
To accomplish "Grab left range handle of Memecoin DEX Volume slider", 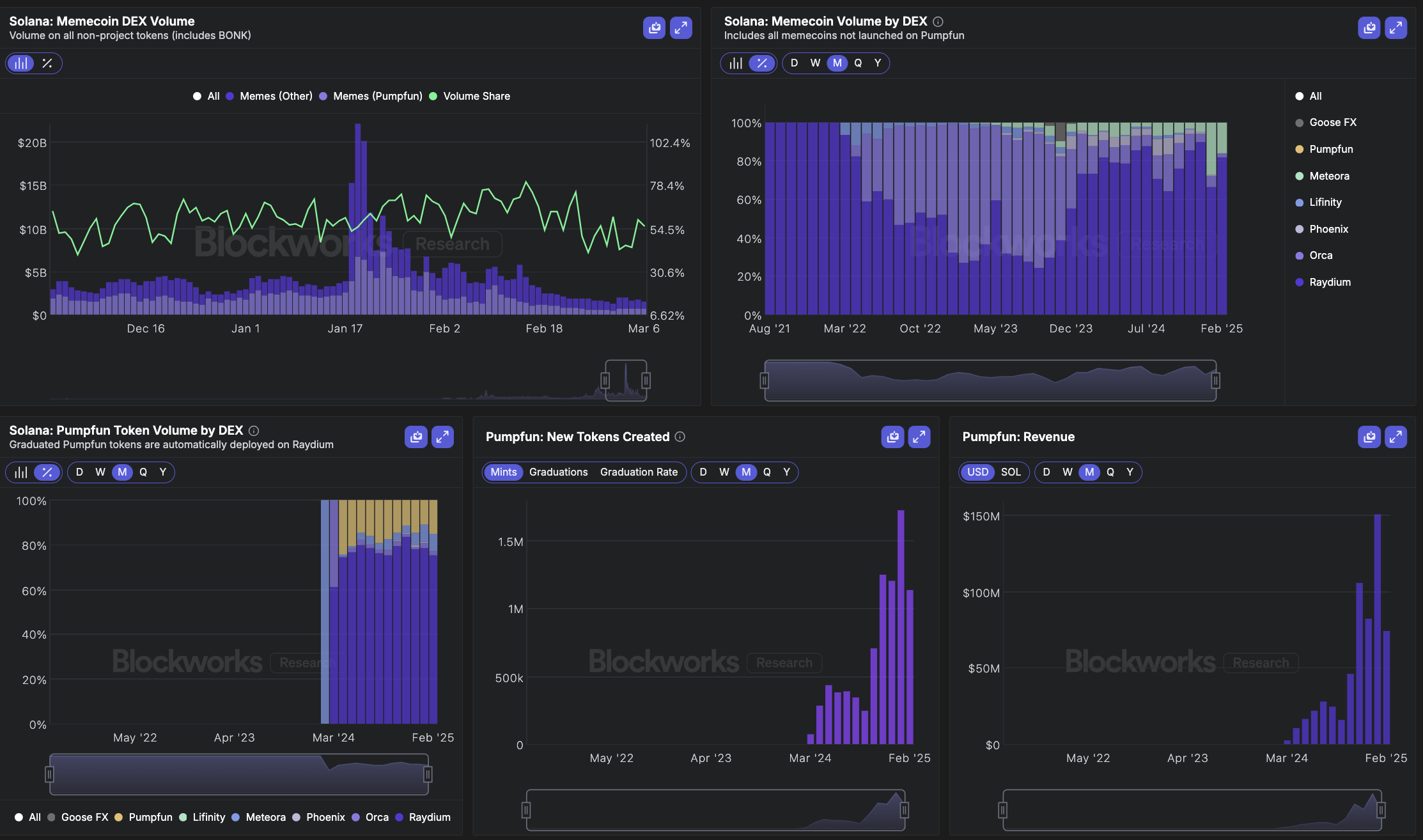I will click(605, 381).
